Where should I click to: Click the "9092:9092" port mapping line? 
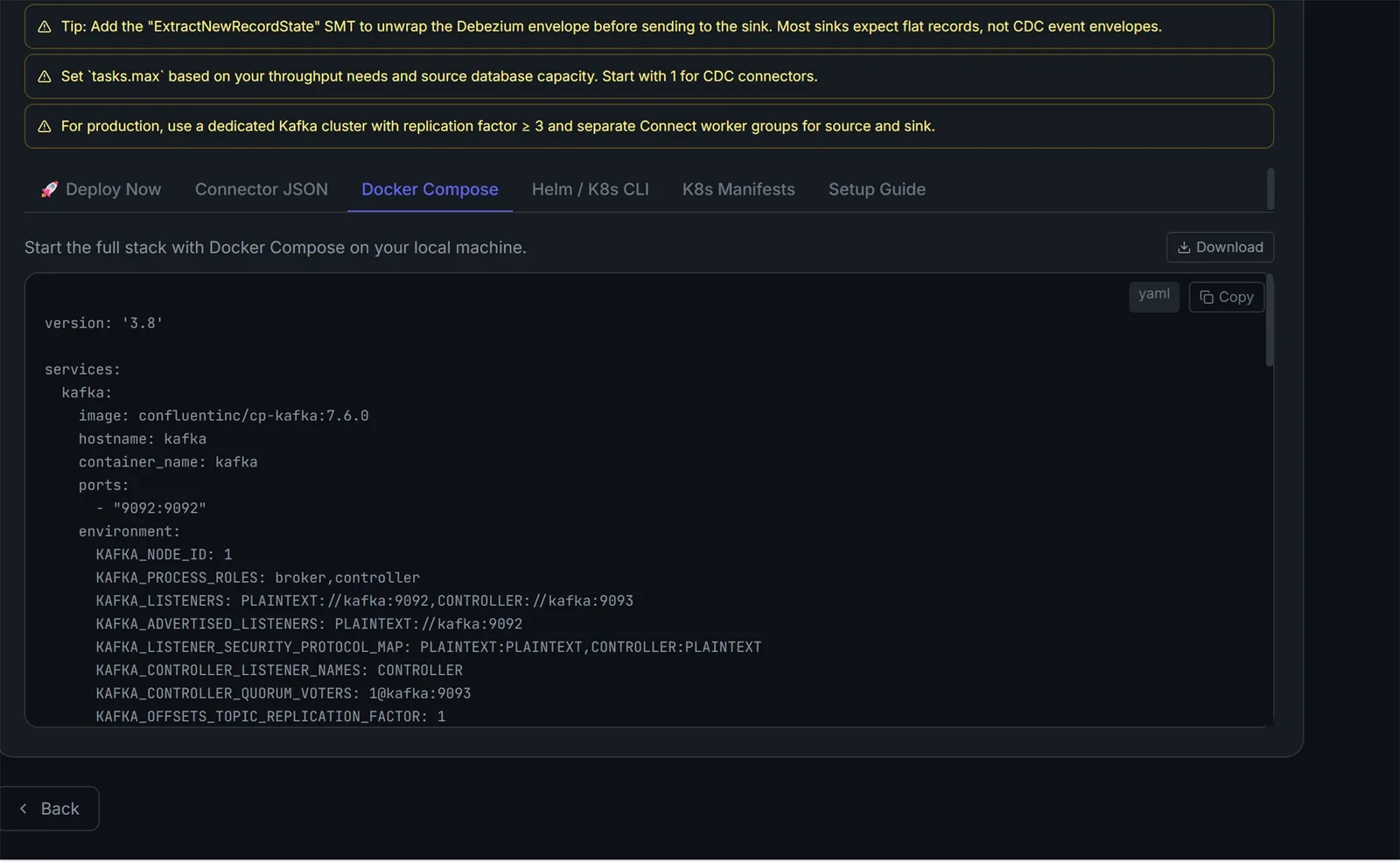pos(151,509)
